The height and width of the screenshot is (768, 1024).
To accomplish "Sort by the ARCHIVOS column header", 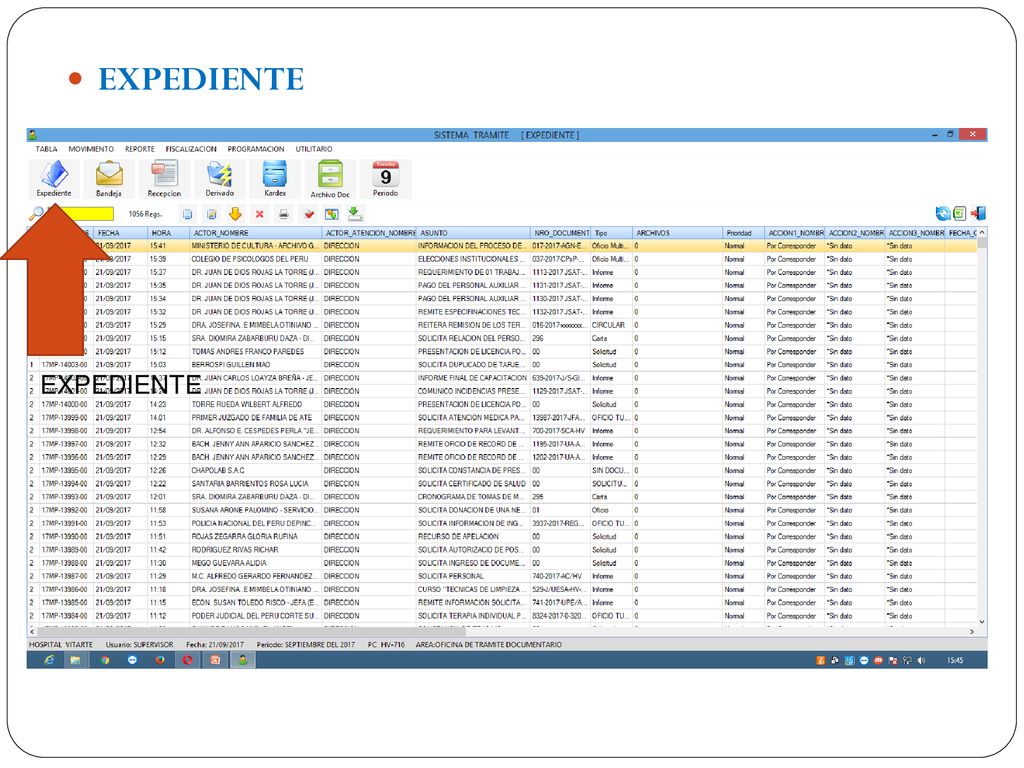I will click(x=677, y=232).
